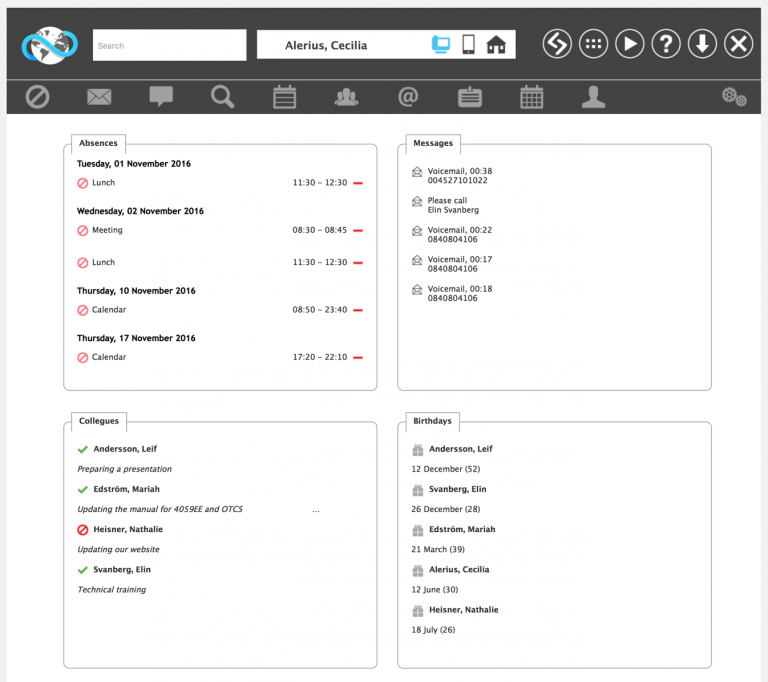Screen dimensions: 768x682
Task: Open help question mark button
Action: point(666,44)
